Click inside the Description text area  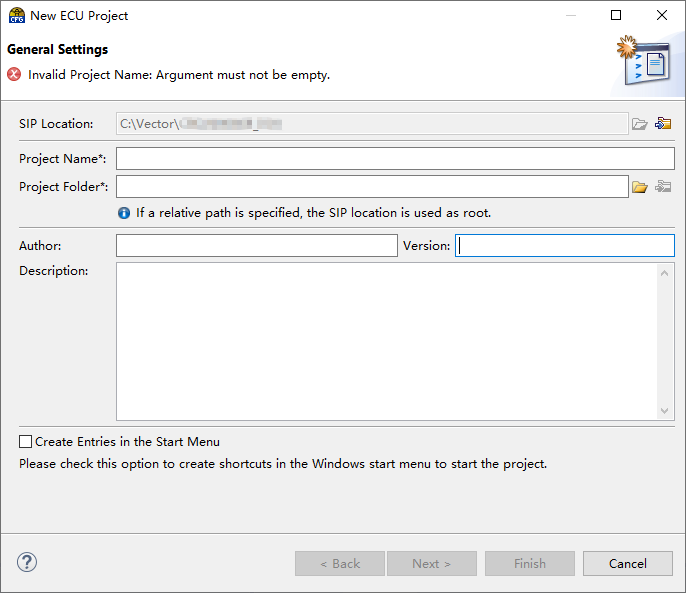pos(387,341)
